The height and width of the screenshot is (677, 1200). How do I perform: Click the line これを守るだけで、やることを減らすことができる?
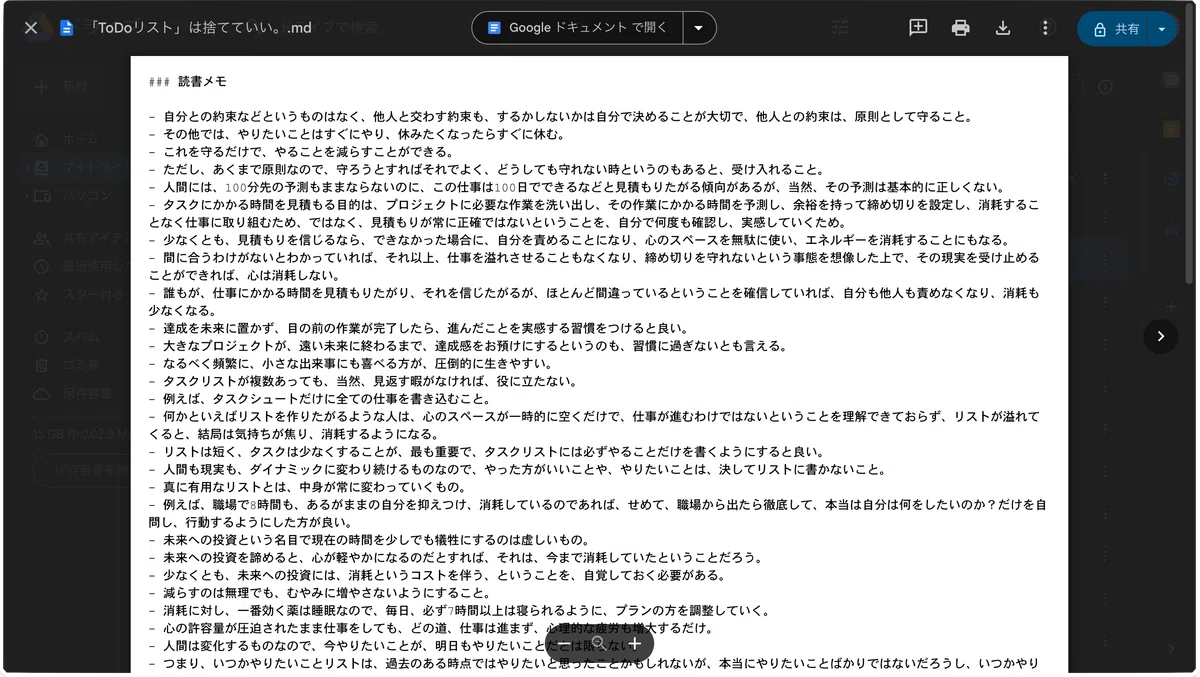[x=301, y=152]
